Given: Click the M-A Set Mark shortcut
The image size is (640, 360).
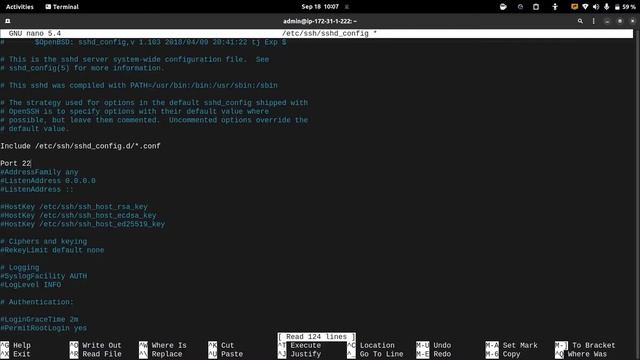Looking at the screenshot, I should 511,345.
